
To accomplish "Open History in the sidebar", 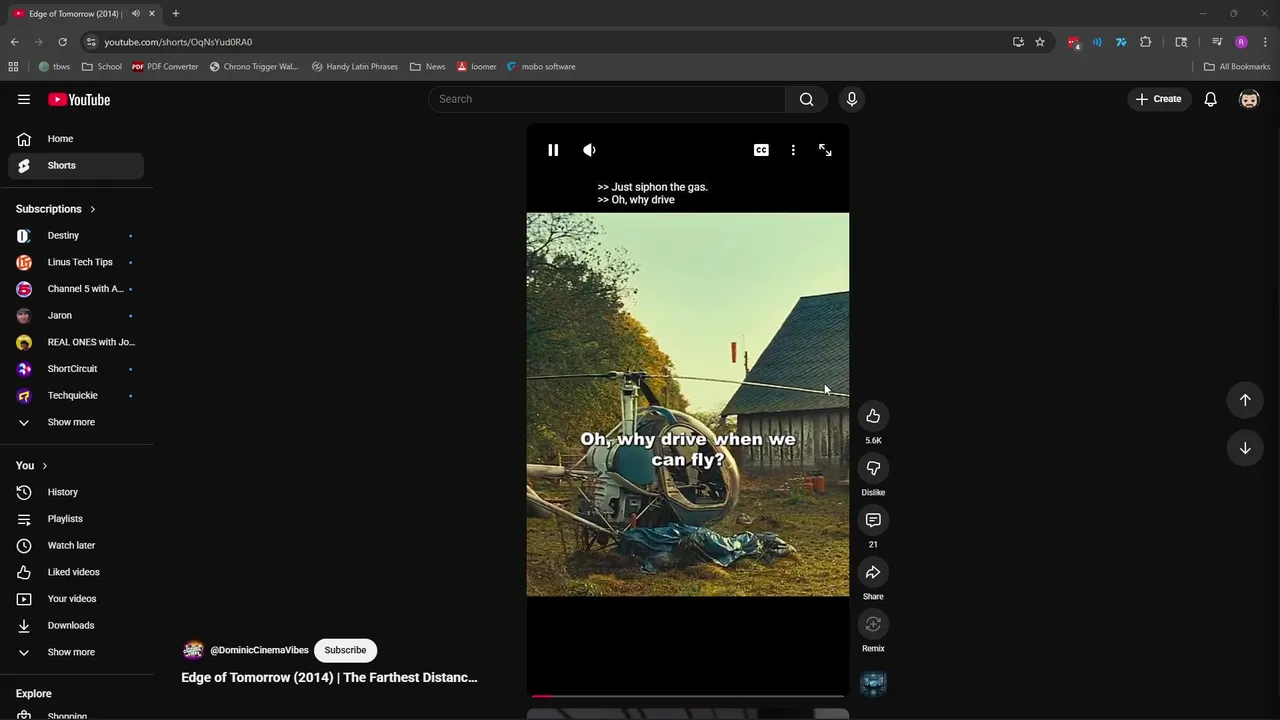I will (x=76, y=492).
